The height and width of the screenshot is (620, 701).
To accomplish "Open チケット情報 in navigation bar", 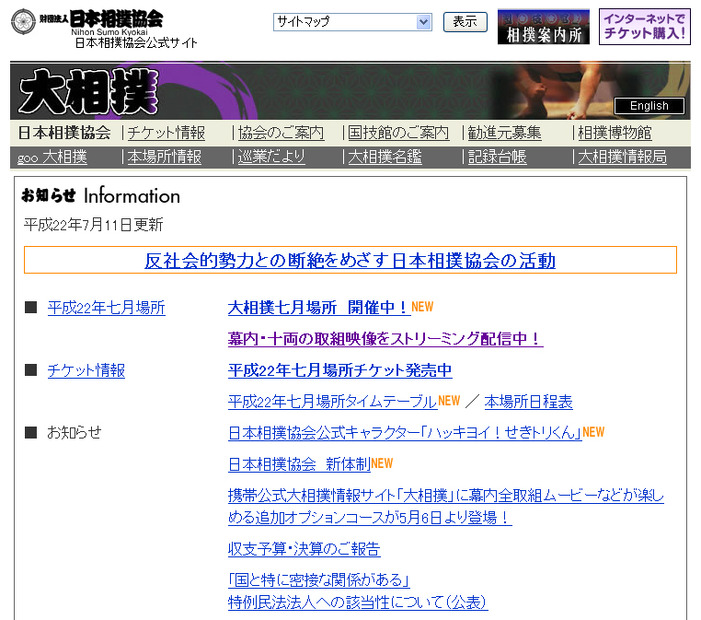I will pyautogui.click(x=166, y=133).
